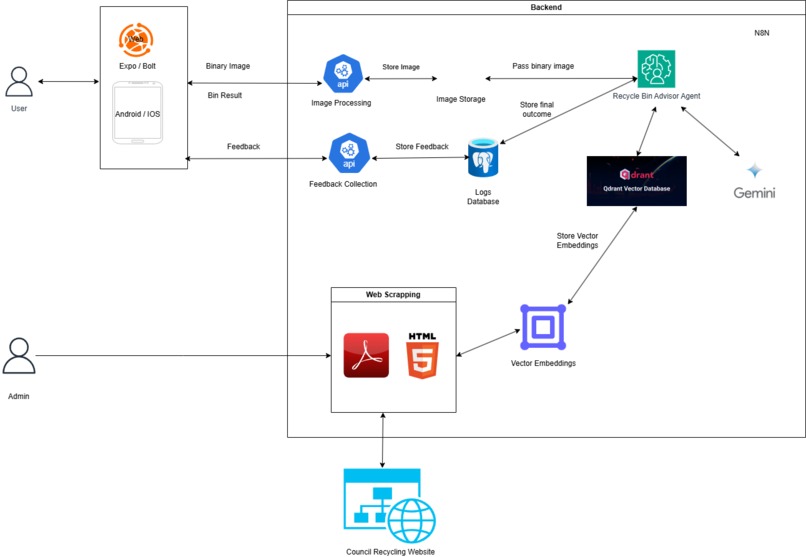Select the Store Vector Embeddings label
Image resolution: width=806 pixels, height=557 pixels.
tap(577, 240)
